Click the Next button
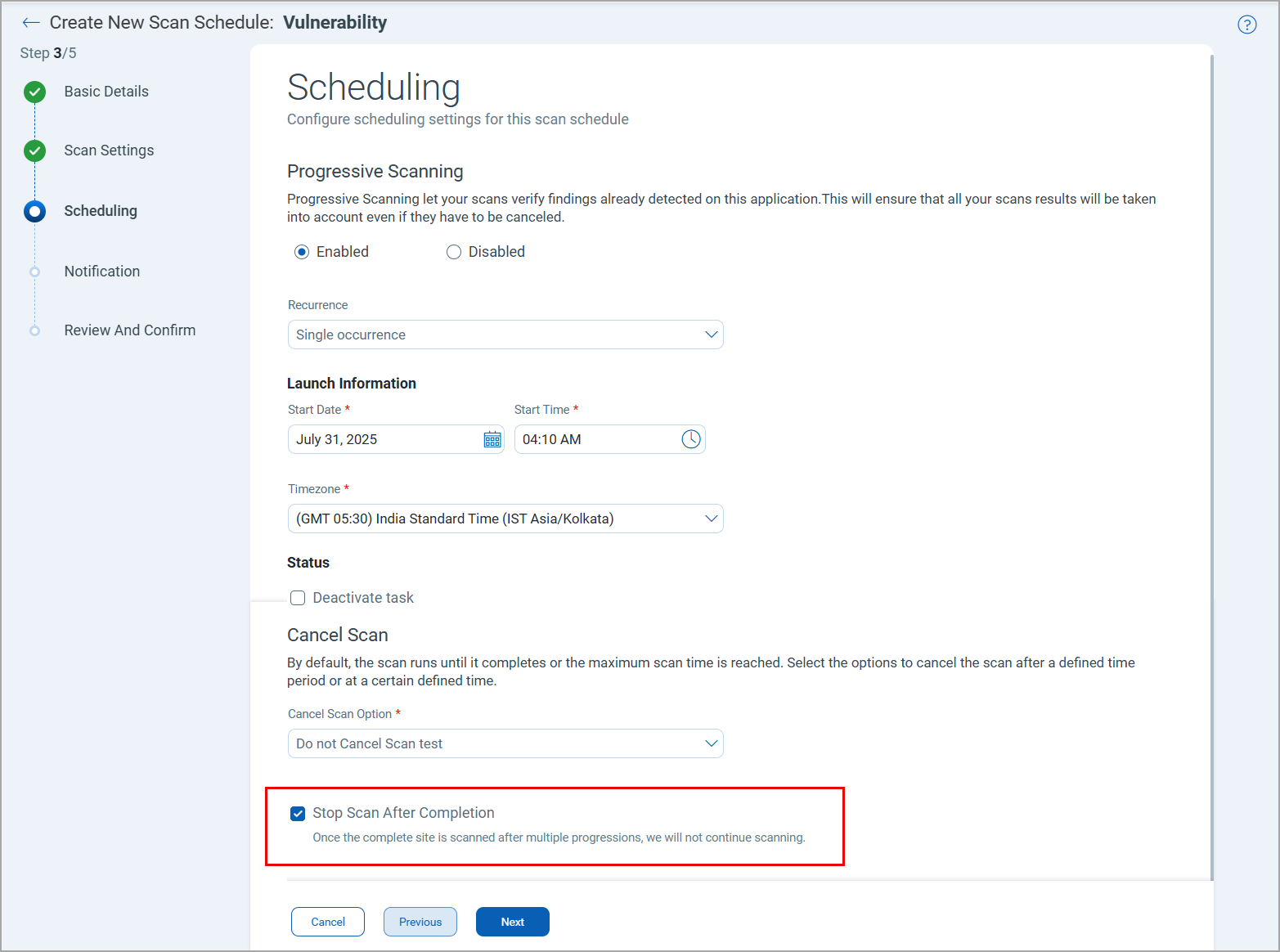This screenshot has height=952, width=1280. 512,922
